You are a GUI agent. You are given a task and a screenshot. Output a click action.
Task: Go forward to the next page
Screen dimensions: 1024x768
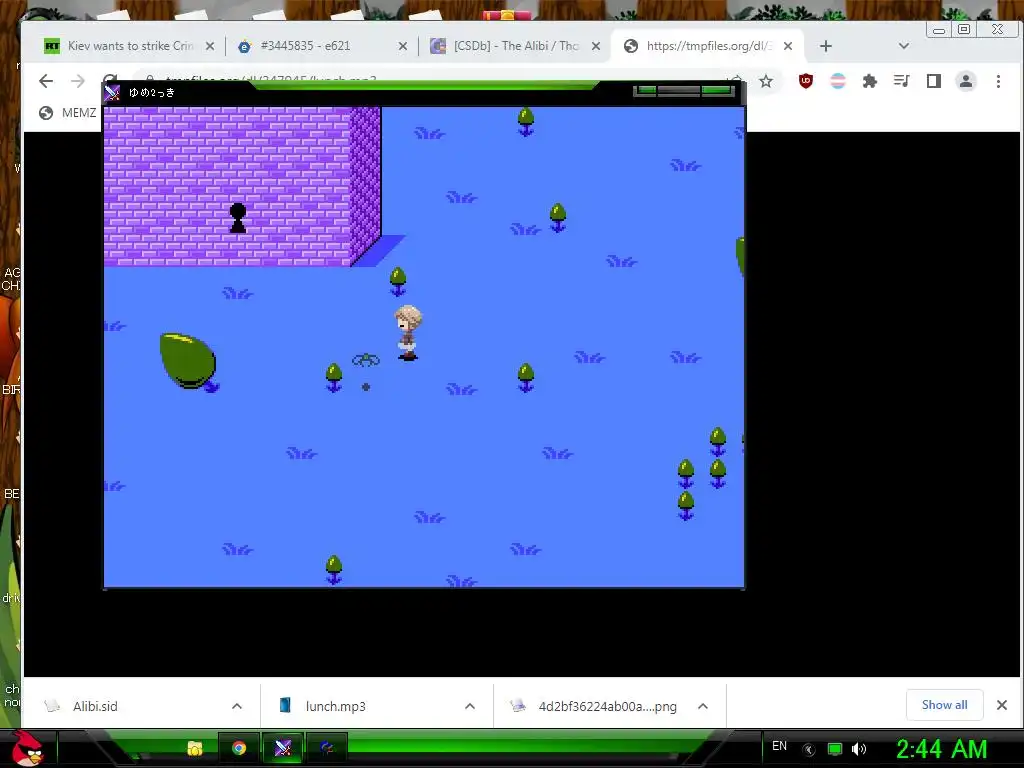pos(78,81)
